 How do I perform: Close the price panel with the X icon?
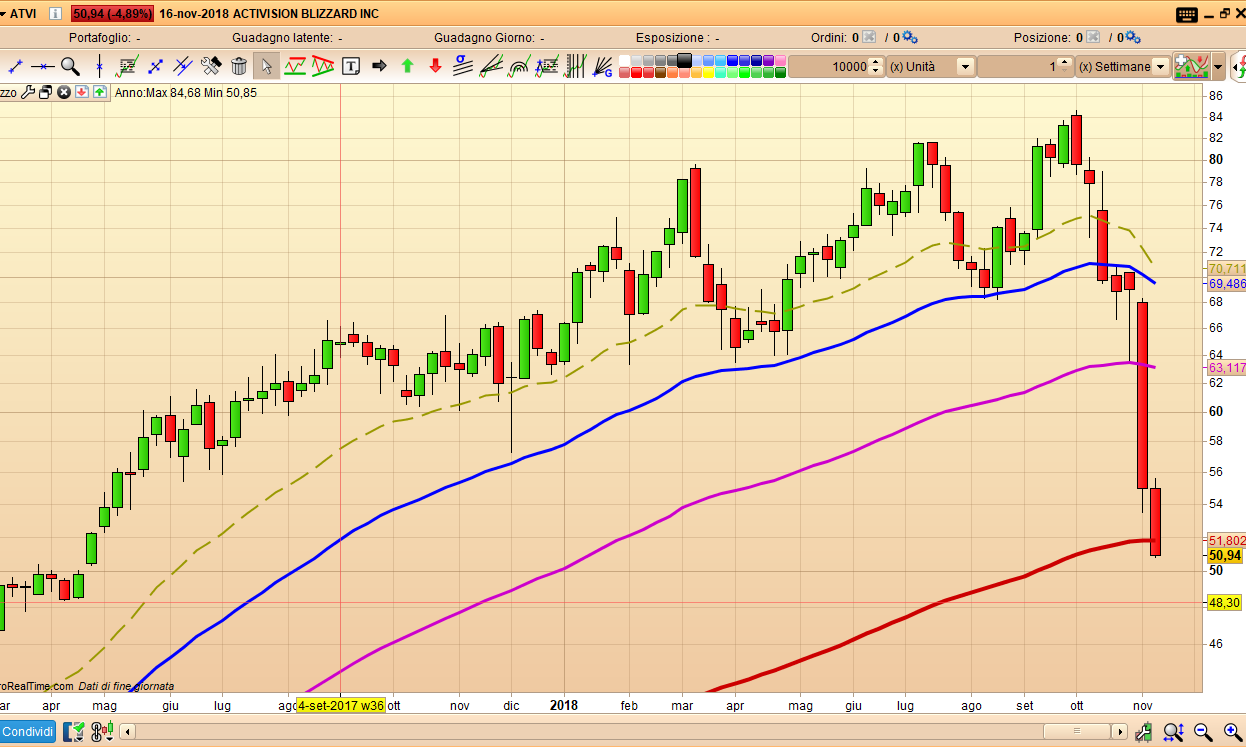tap(64, 92)
